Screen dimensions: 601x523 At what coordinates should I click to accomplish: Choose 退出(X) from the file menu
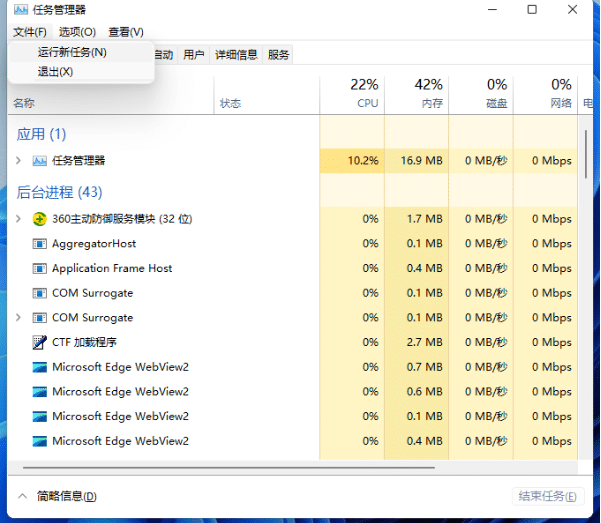click(x=81, y=72)
